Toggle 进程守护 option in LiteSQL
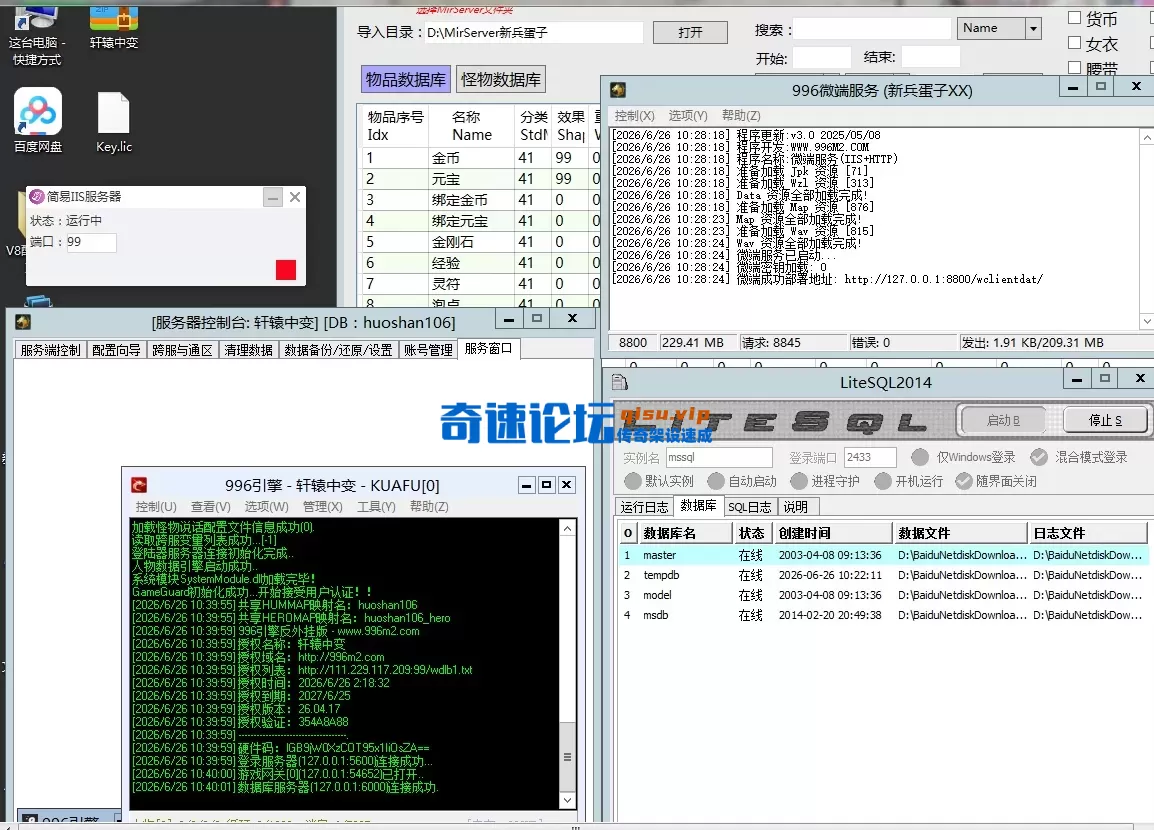This screenshot has height=830, width=1154. coord(799,481)
